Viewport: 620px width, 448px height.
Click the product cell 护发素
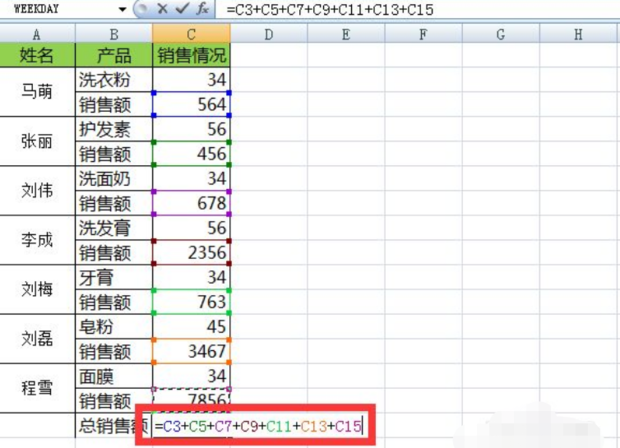tap(114, 129)
